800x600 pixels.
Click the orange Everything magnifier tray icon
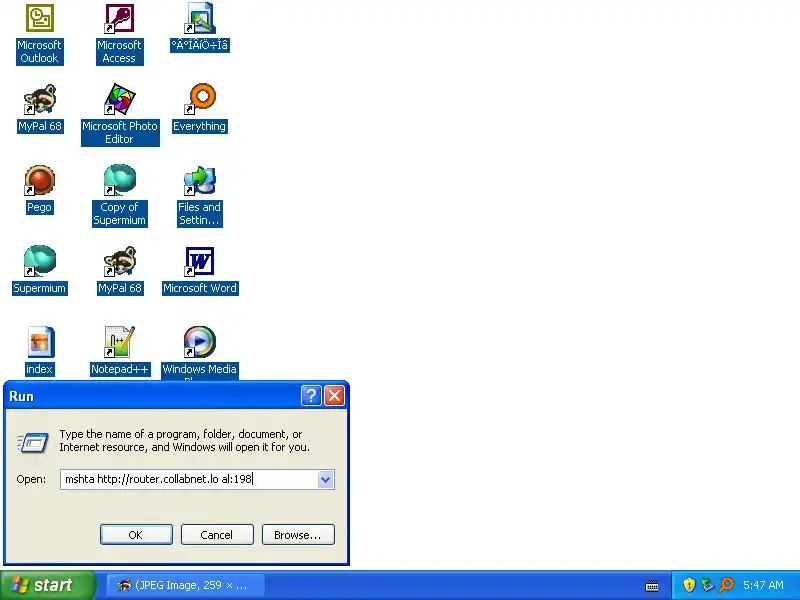pyautogui.click(x=726, y=585)
